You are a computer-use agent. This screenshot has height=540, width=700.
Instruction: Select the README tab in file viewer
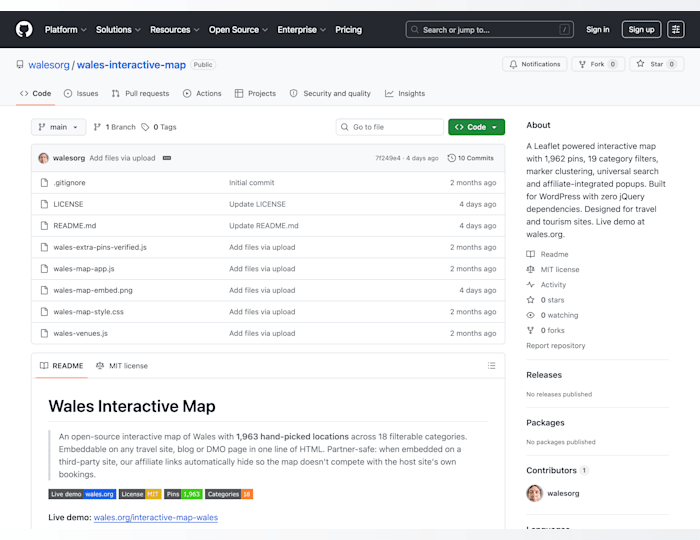(62, 366)
